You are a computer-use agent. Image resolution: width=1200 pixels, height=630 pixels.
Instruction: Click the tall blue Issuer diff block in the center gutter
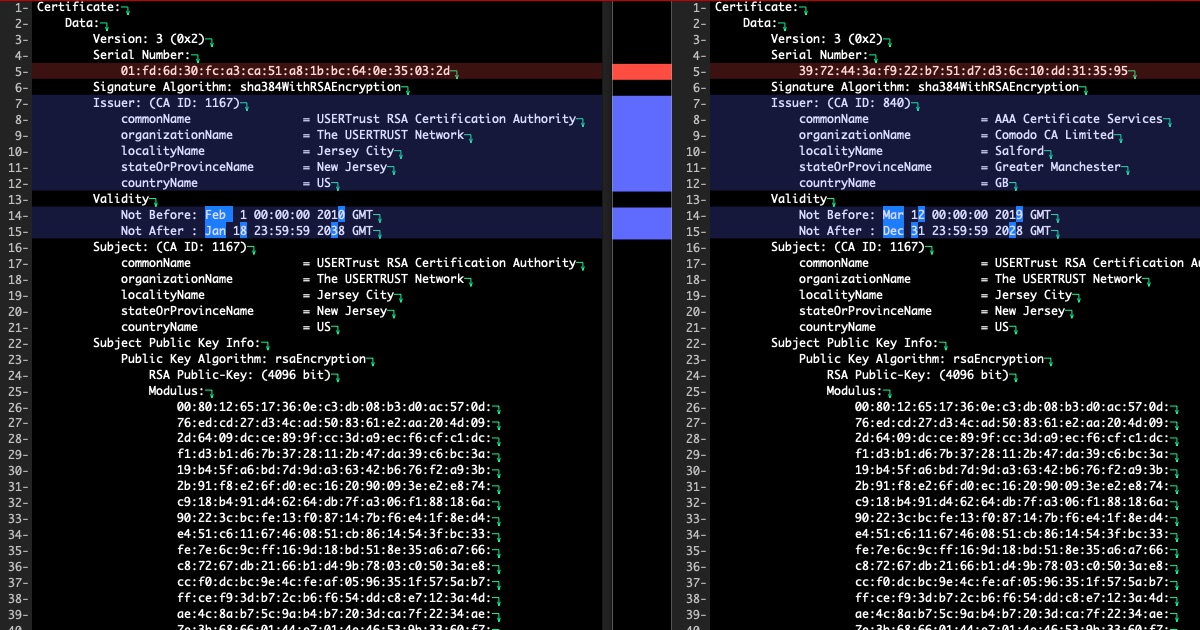pos(642,143)
